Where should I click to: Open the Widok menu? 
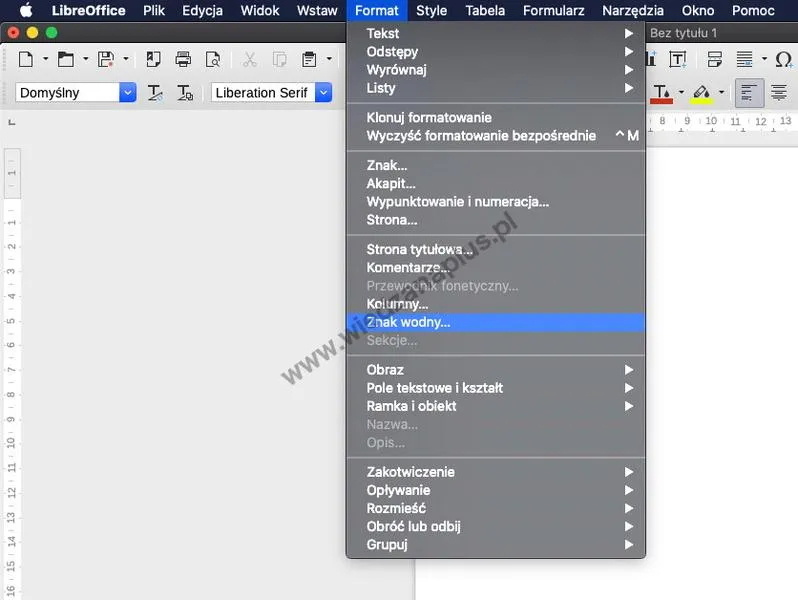coord(260,10)
